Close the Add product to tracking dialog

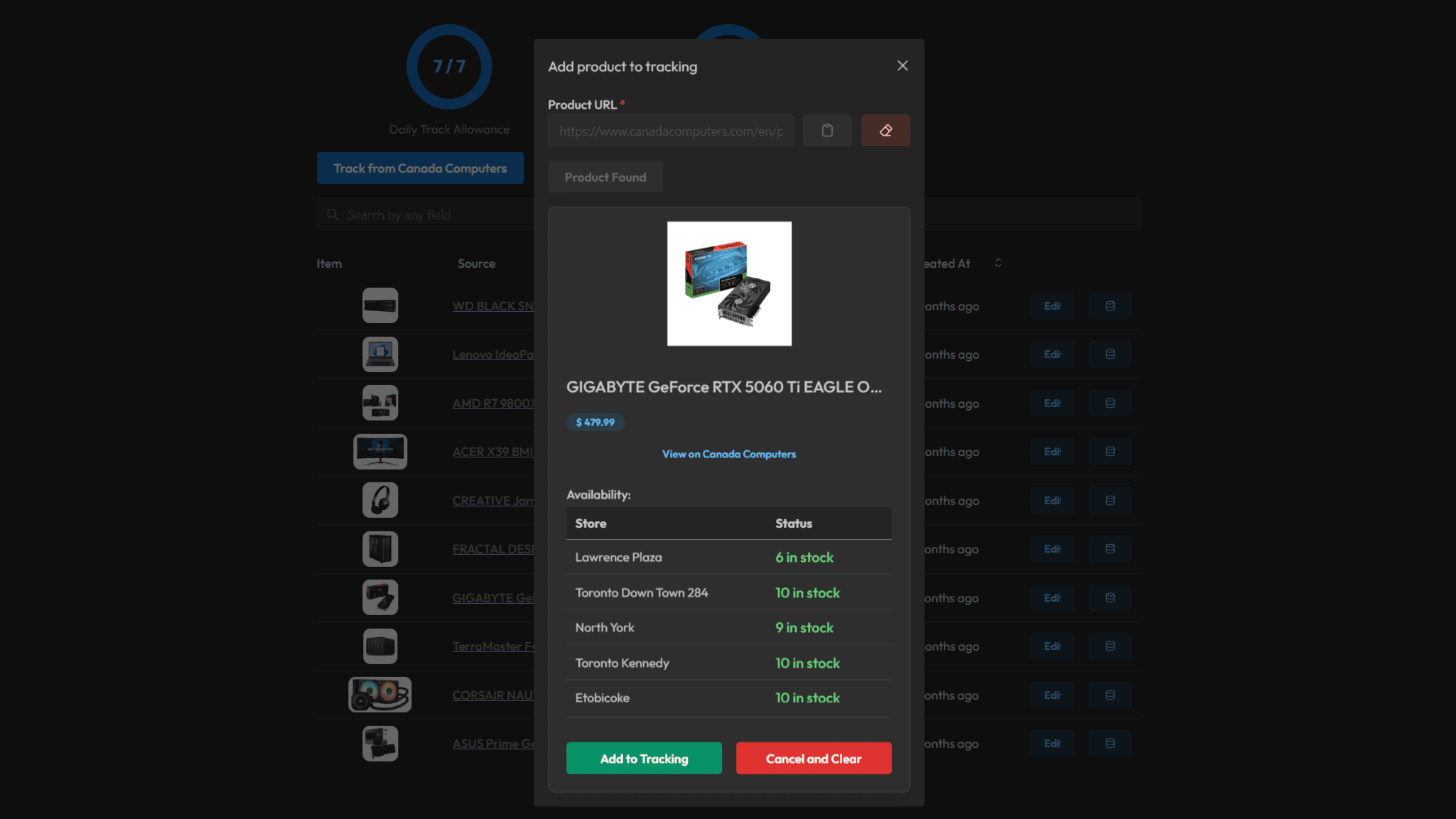[902, 66]
